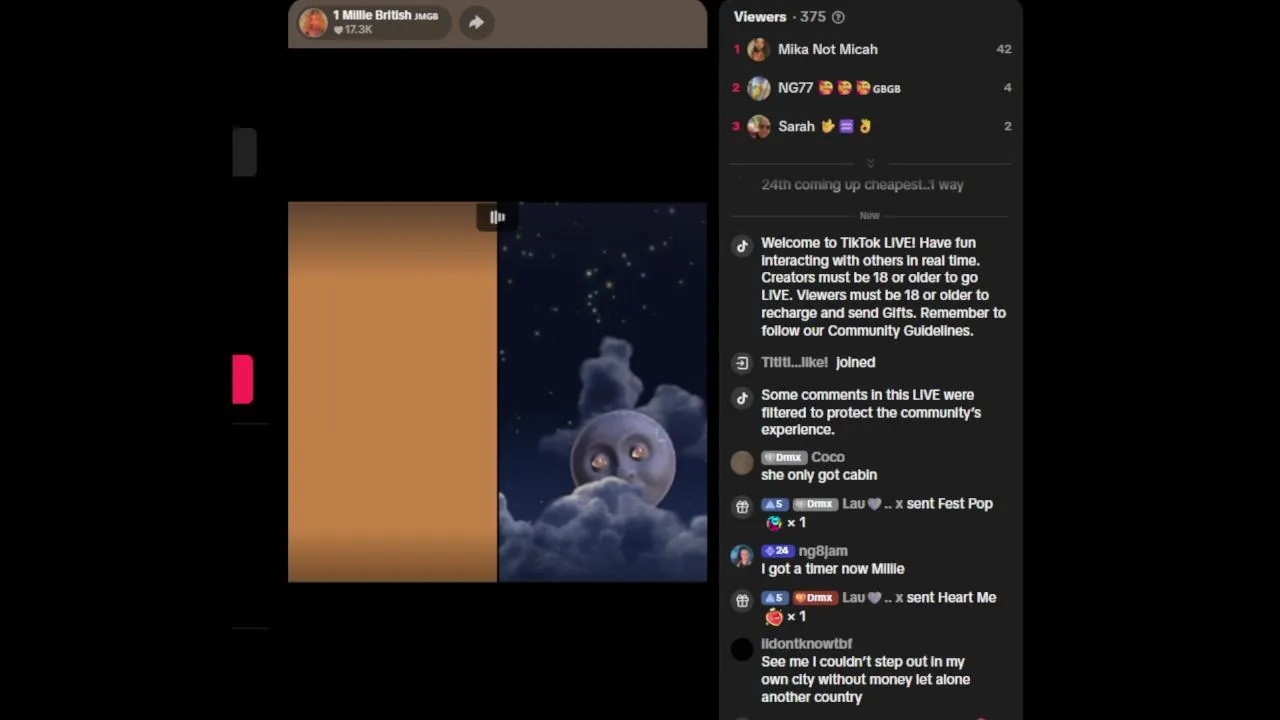The width and height of the screenshot is (1280, 720).
Task: Open Millie British profile avatar
Action: tap(314, 22)
